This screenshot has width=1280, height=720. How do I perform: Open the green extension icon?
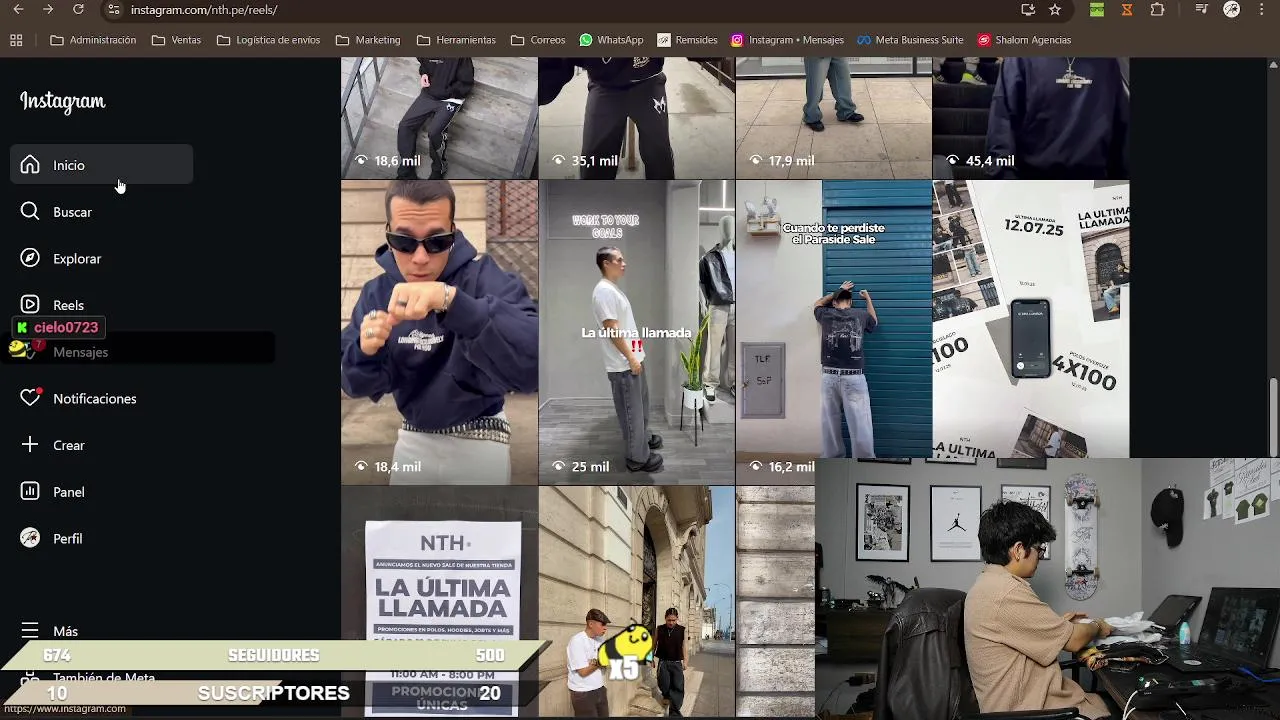(1097, 10)
